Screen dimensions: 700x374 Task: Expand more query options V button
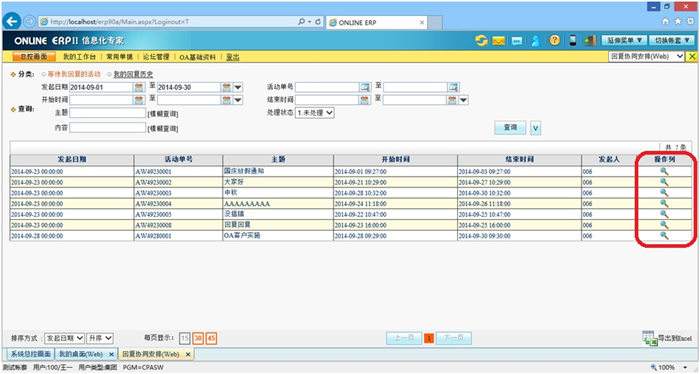(536, 129)
